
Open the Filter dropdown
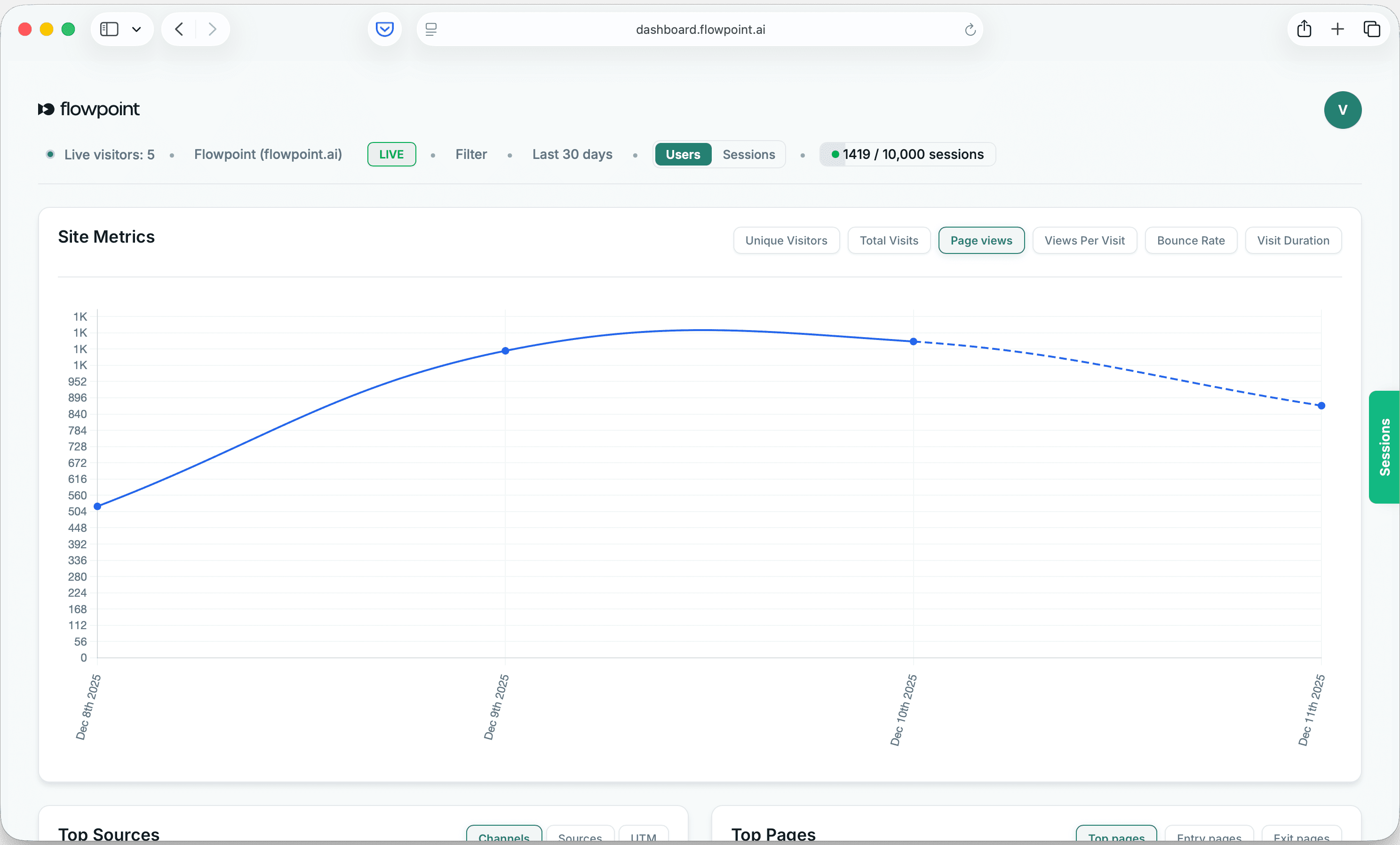[471, 154]
